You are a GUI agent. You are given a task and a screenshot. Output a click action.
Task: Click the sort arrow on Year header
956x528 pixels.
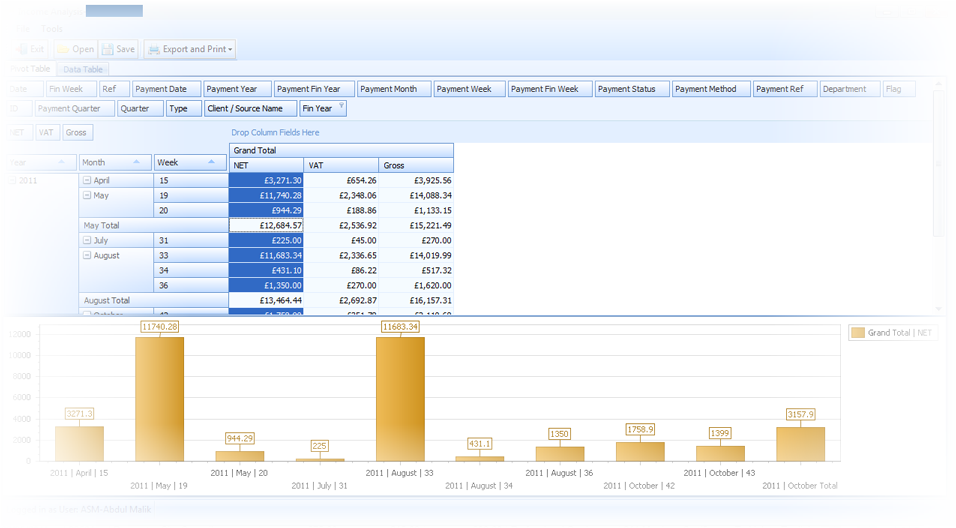pyautogui.click(x=62, y=162)
